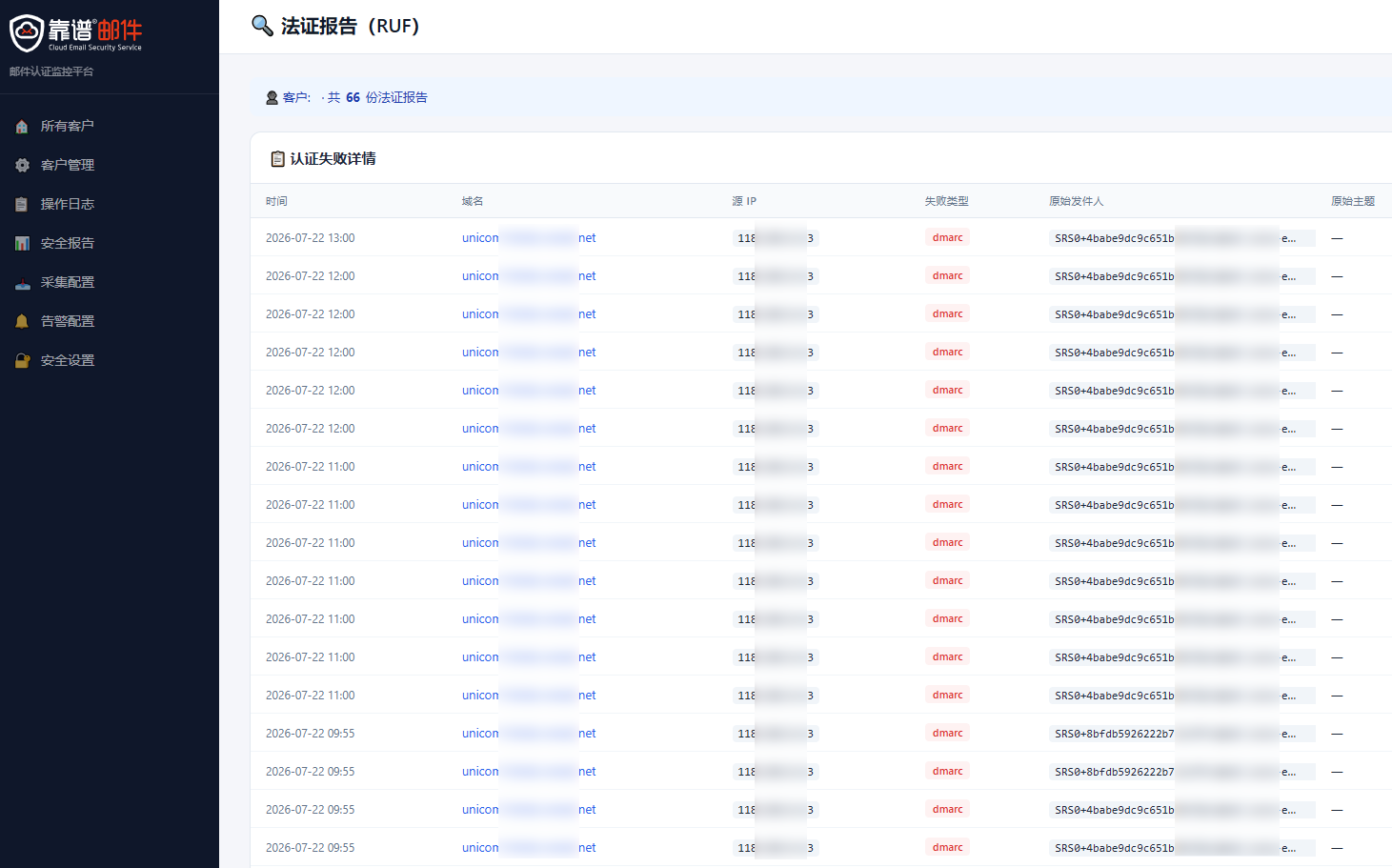The height and width of the screenshot is (868, 1392).
Task: Click the 共 66 份法证报告 summary text
Action: point(377,98)
